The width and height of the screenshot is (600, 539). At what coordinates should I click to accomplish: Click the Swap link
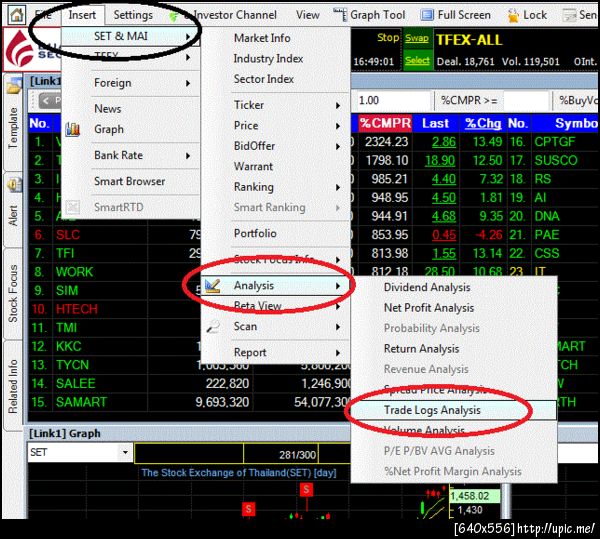pos(417,38)
